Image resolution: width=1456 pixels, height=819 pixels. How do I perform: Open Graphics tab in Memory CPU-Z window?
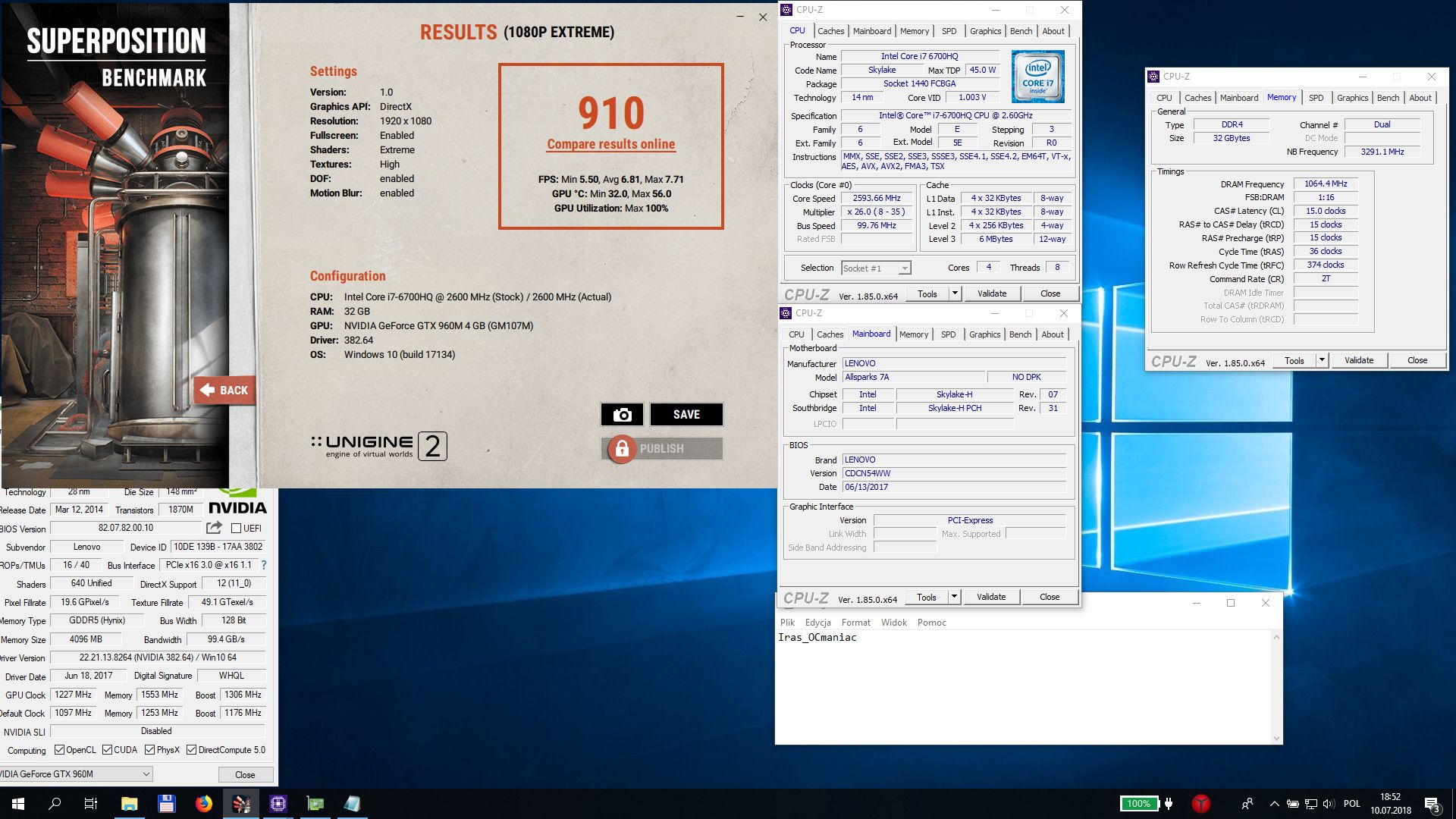tap(1352, 98)
